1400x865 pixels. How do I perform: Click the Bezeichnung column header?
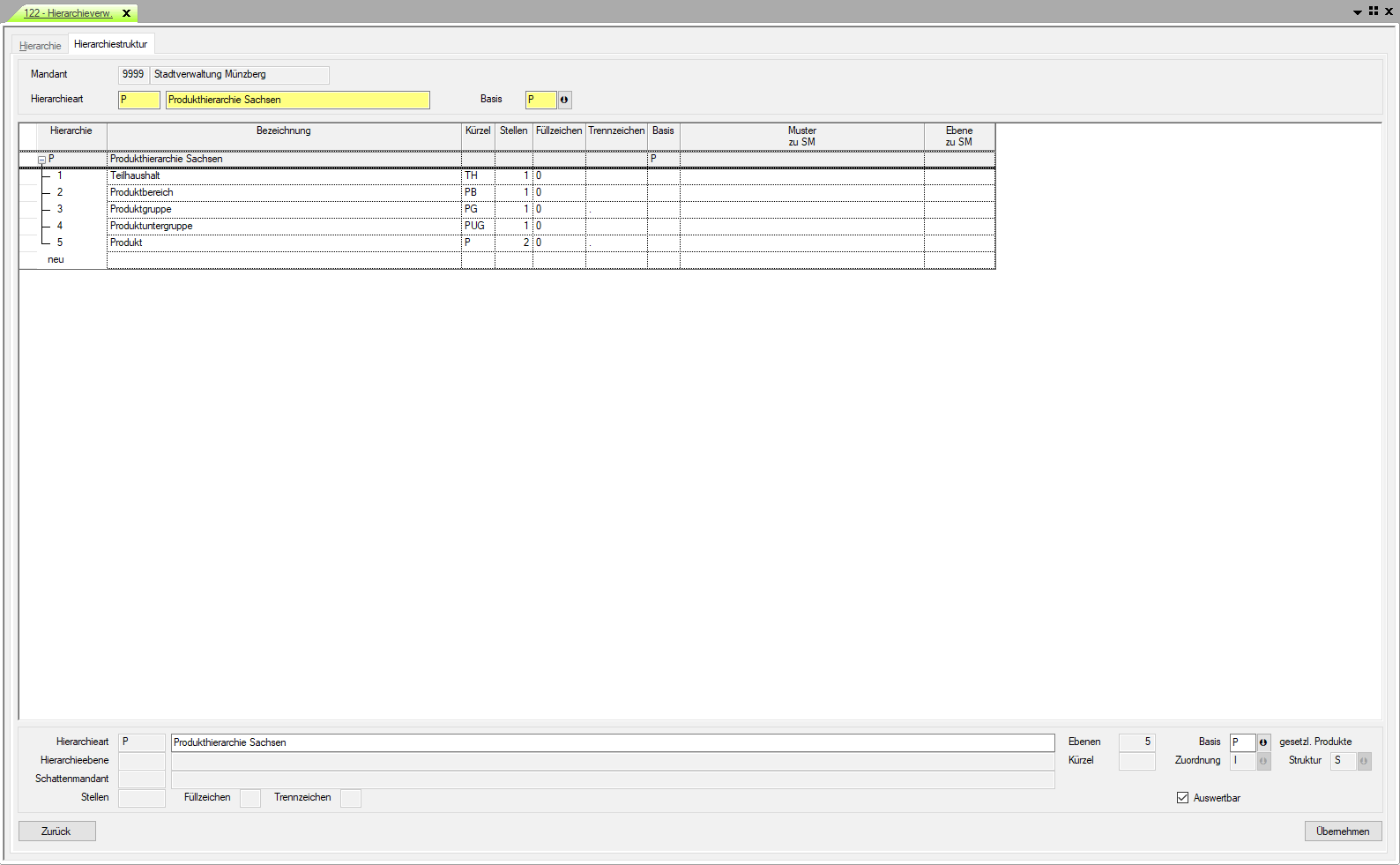[x=283, y=130]
